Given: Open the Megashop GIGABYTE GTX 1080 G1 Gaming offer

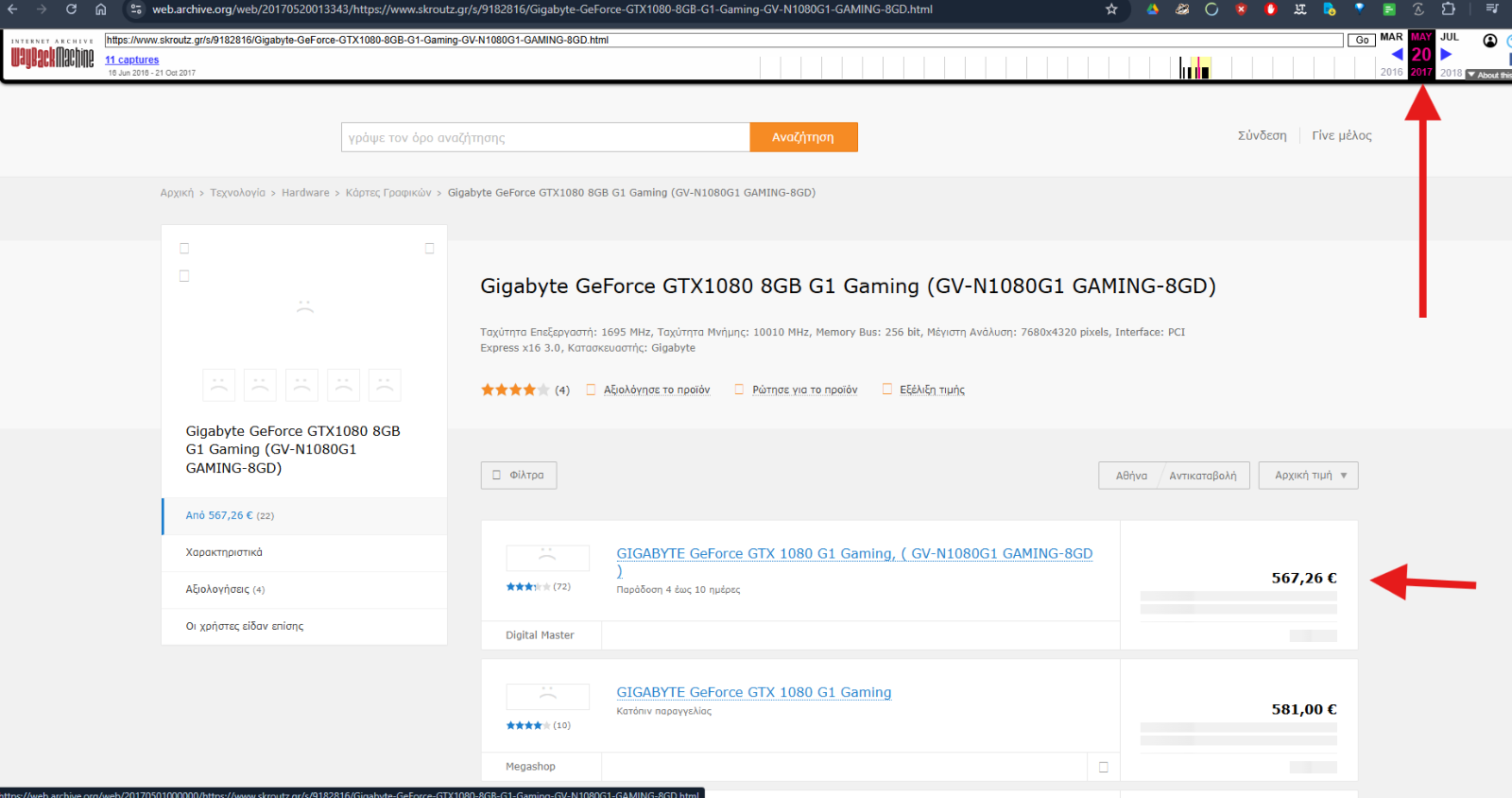Looking at the screenshot, I should point(754,692).
